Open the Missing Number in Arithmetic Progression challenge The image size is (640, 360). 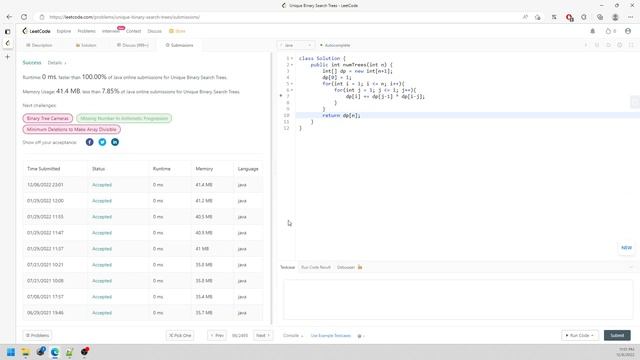[124, 118]
